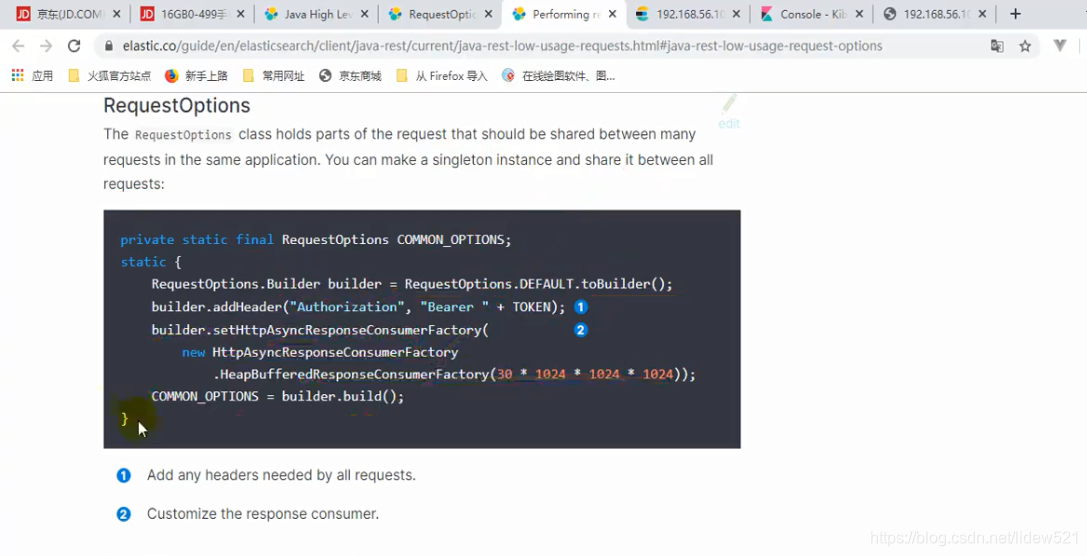Open the 京东商城 bookmark
This screenshot has width=1087, height=556.
point(350,76)
